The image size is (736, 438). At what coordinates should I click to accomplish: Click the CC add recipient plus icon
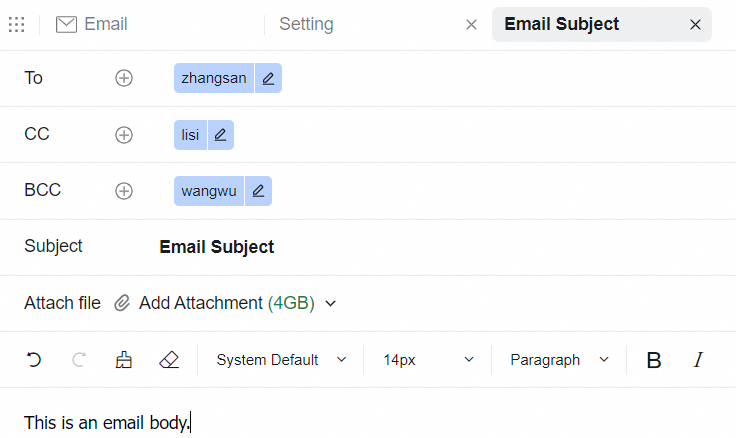pyautogui.click(x=124, y=135)
